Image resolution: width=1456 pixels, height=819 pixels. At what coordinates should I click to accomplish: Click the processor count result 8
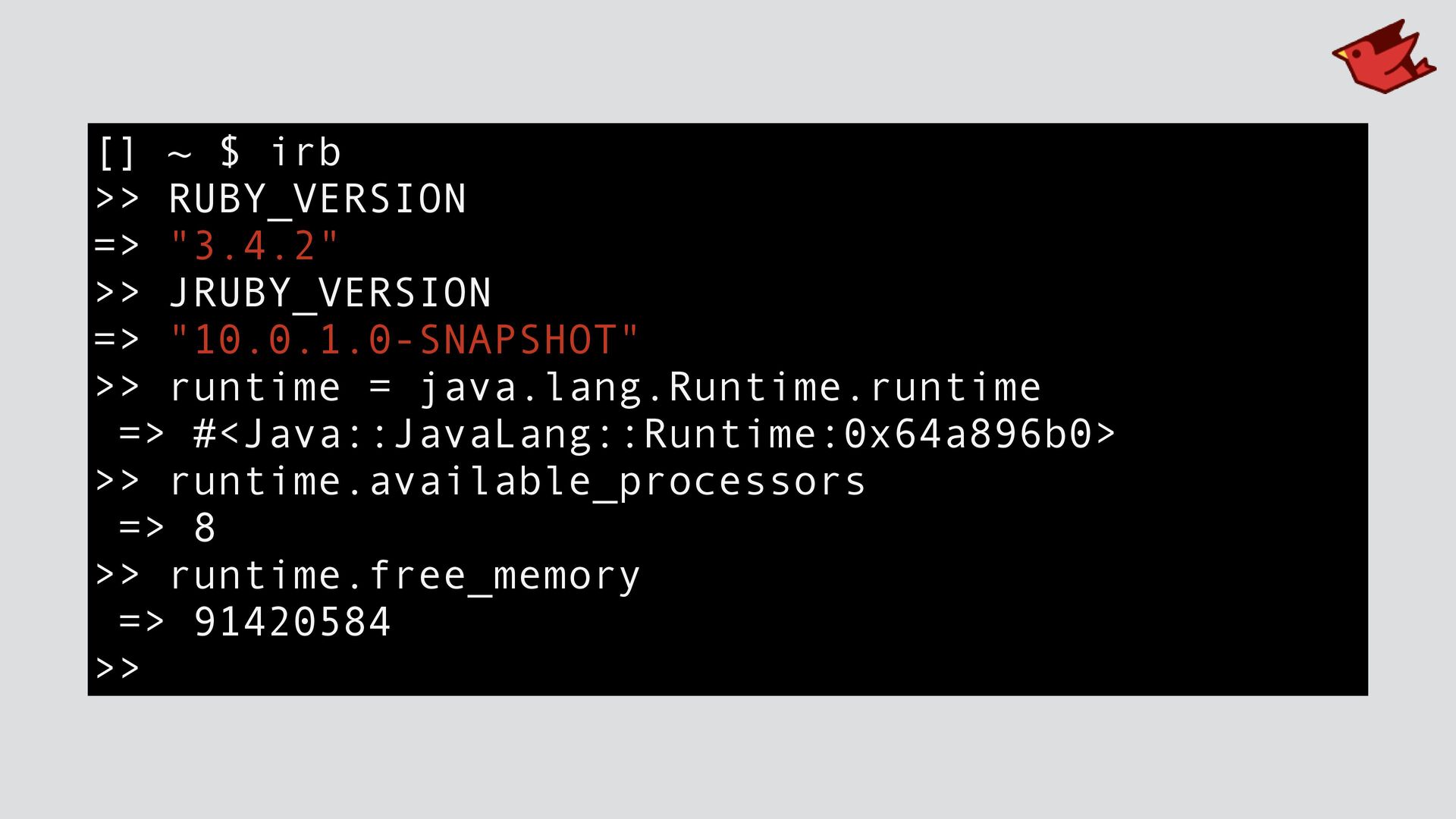point(205,529)
